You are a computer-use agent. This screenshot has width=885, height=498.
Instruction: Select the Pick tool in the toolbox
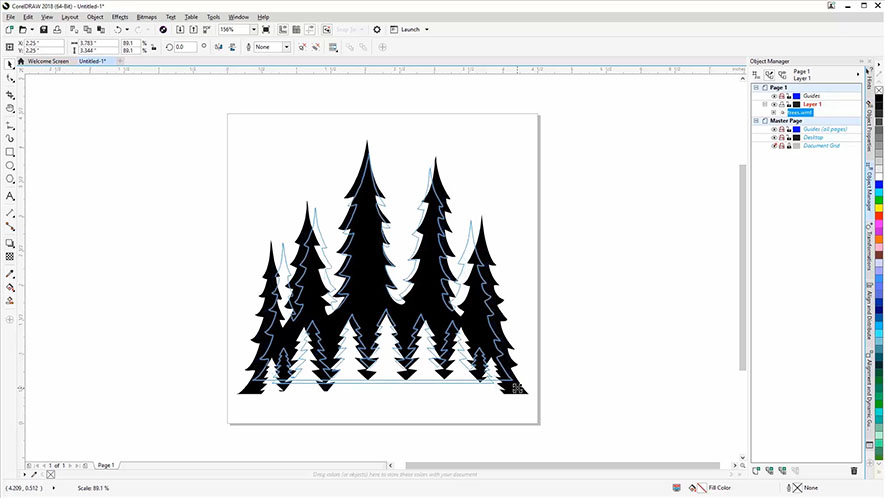pos(10,64)
